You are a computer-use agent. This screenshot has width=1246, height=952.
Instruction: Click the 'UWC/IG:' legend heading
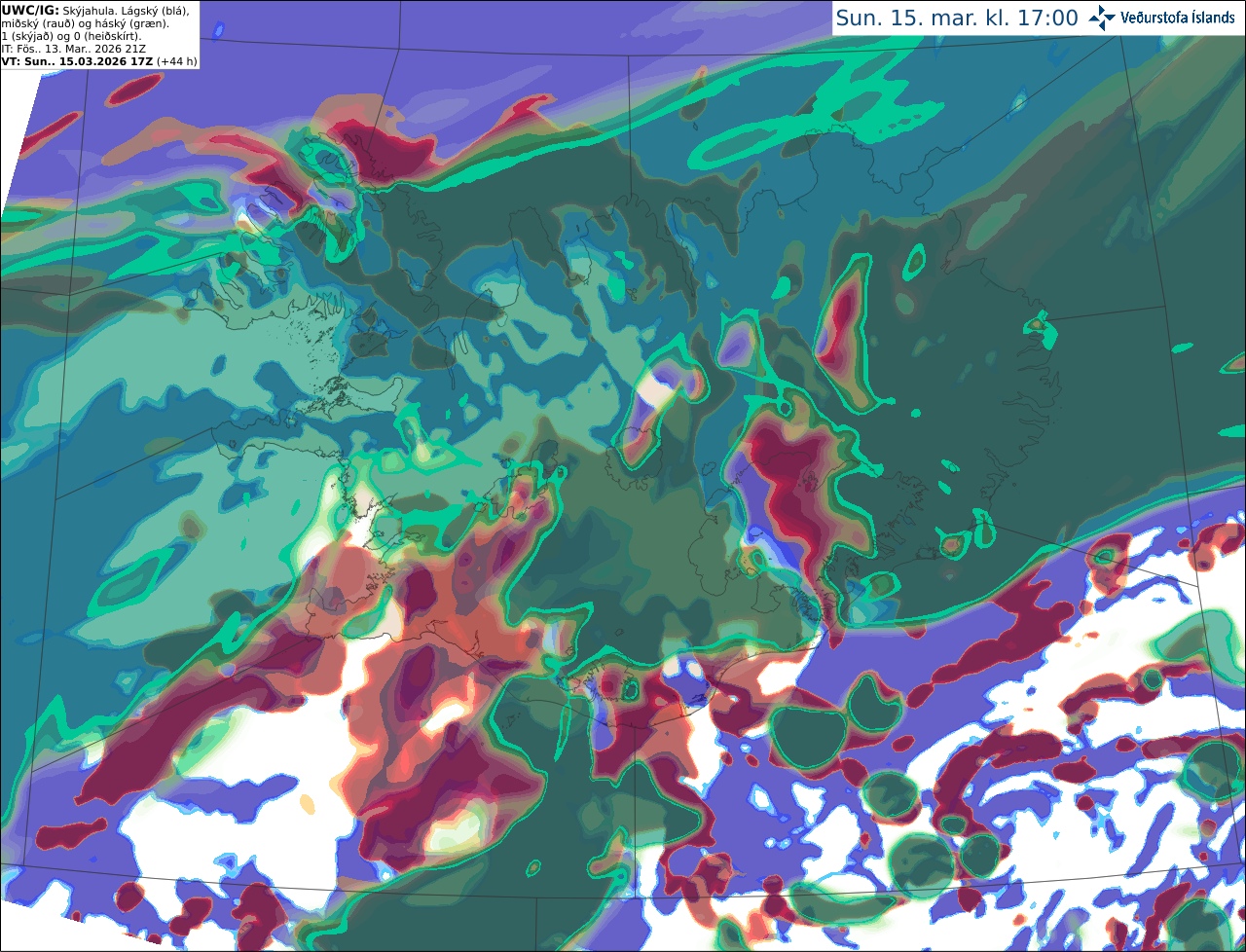click(x=29, y=10)
